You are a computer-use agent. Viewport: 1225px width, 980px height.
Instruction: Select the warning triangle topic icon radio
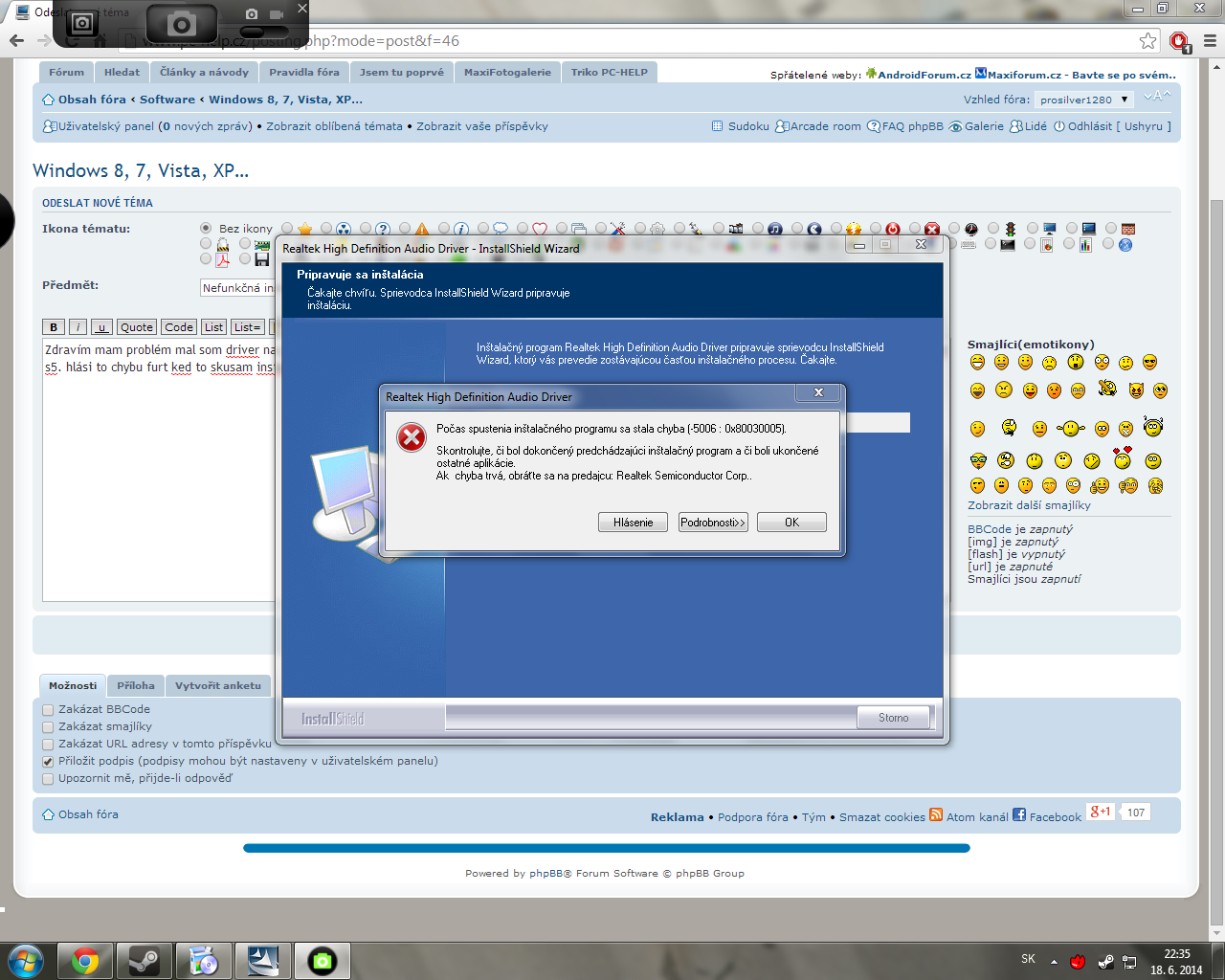405,229
